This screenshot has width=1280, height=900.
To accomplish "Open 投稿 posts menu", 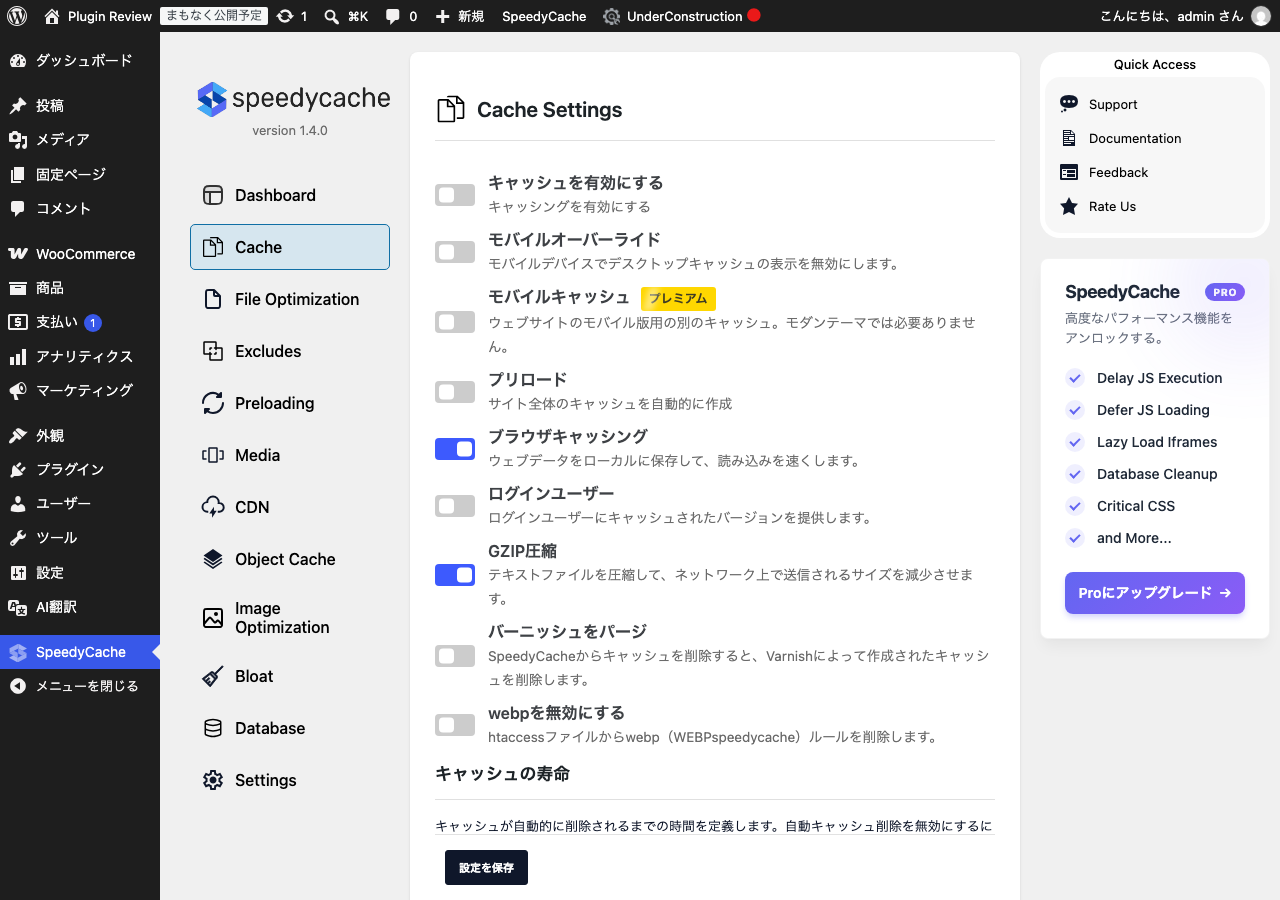I will 80,106.
